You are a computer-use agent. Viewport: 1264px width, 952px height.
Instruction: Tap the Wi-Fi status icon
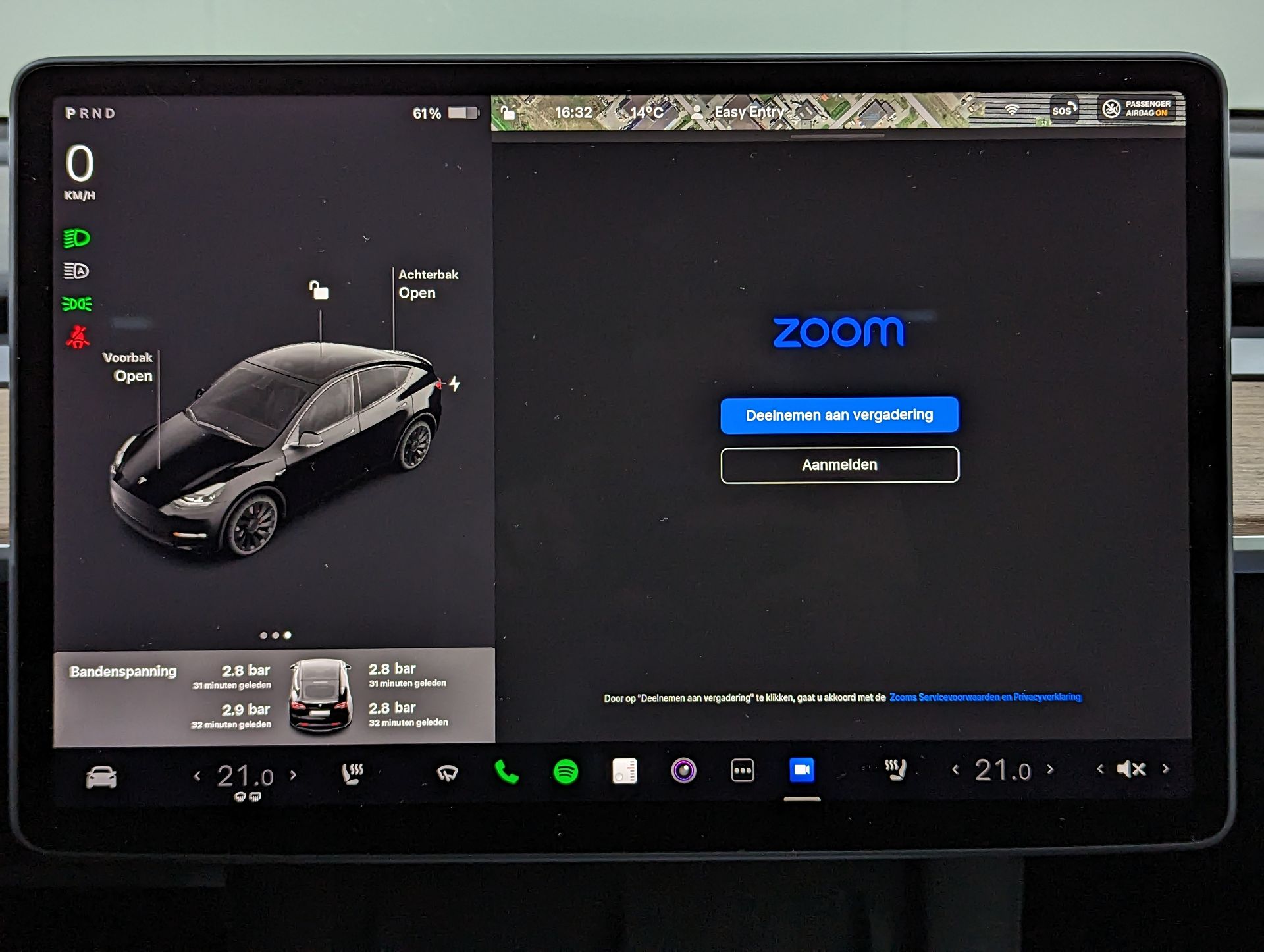coord(1012,109)
